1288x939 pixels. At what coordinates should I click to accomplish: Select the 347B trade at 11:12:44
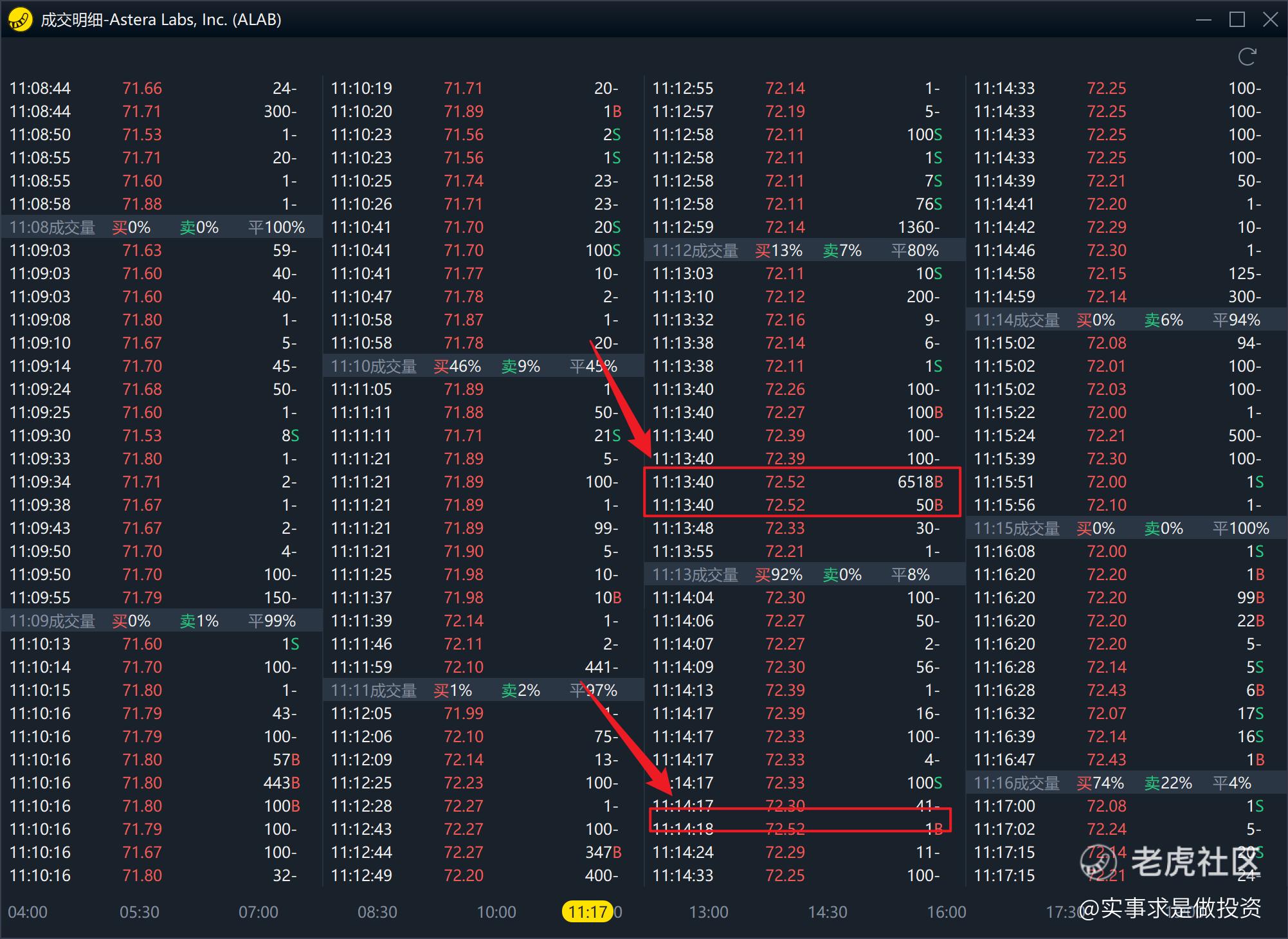483,852
